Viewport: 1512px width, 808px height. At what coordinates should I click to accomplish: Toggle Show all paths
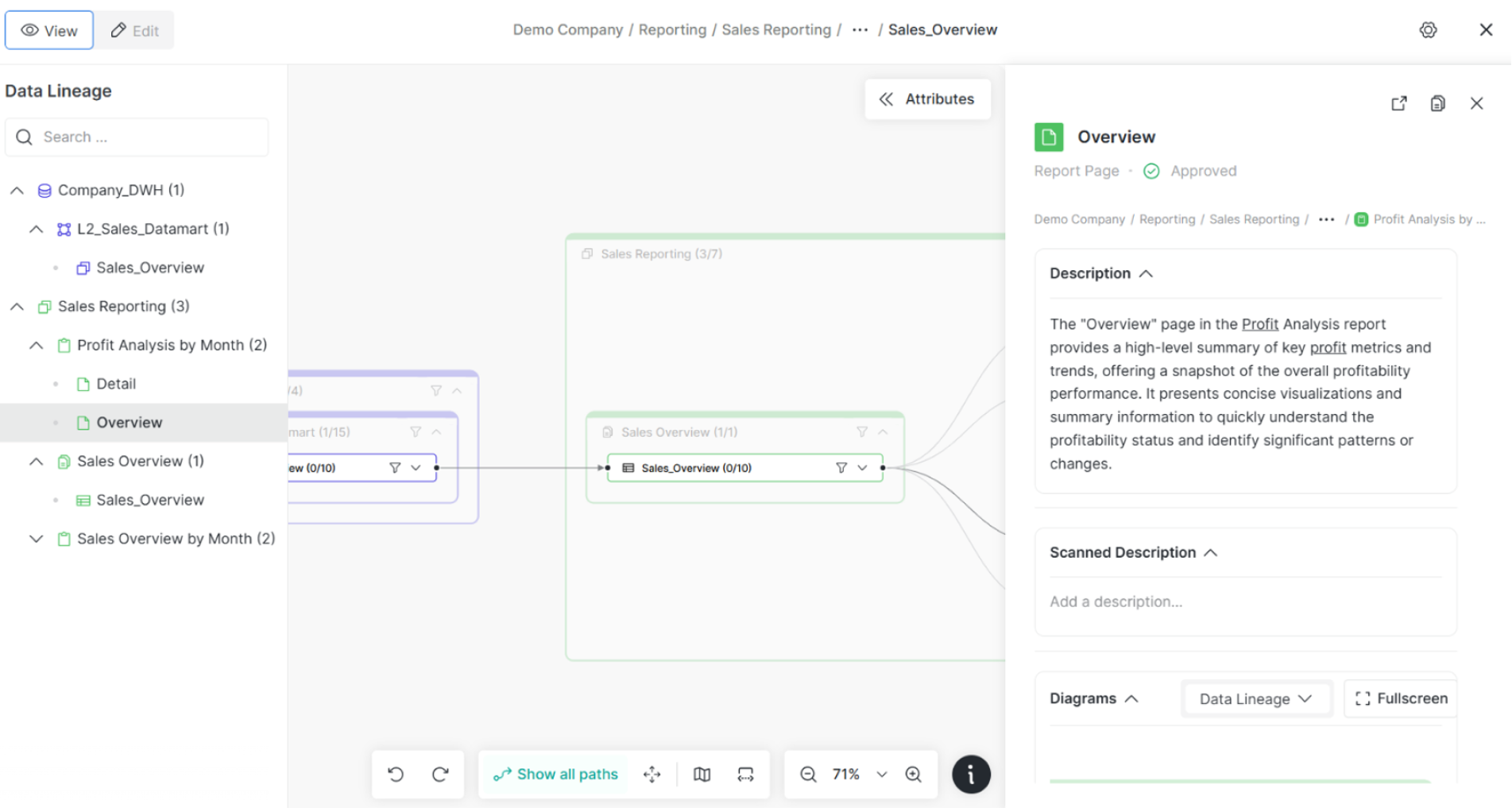click(555, 774)
